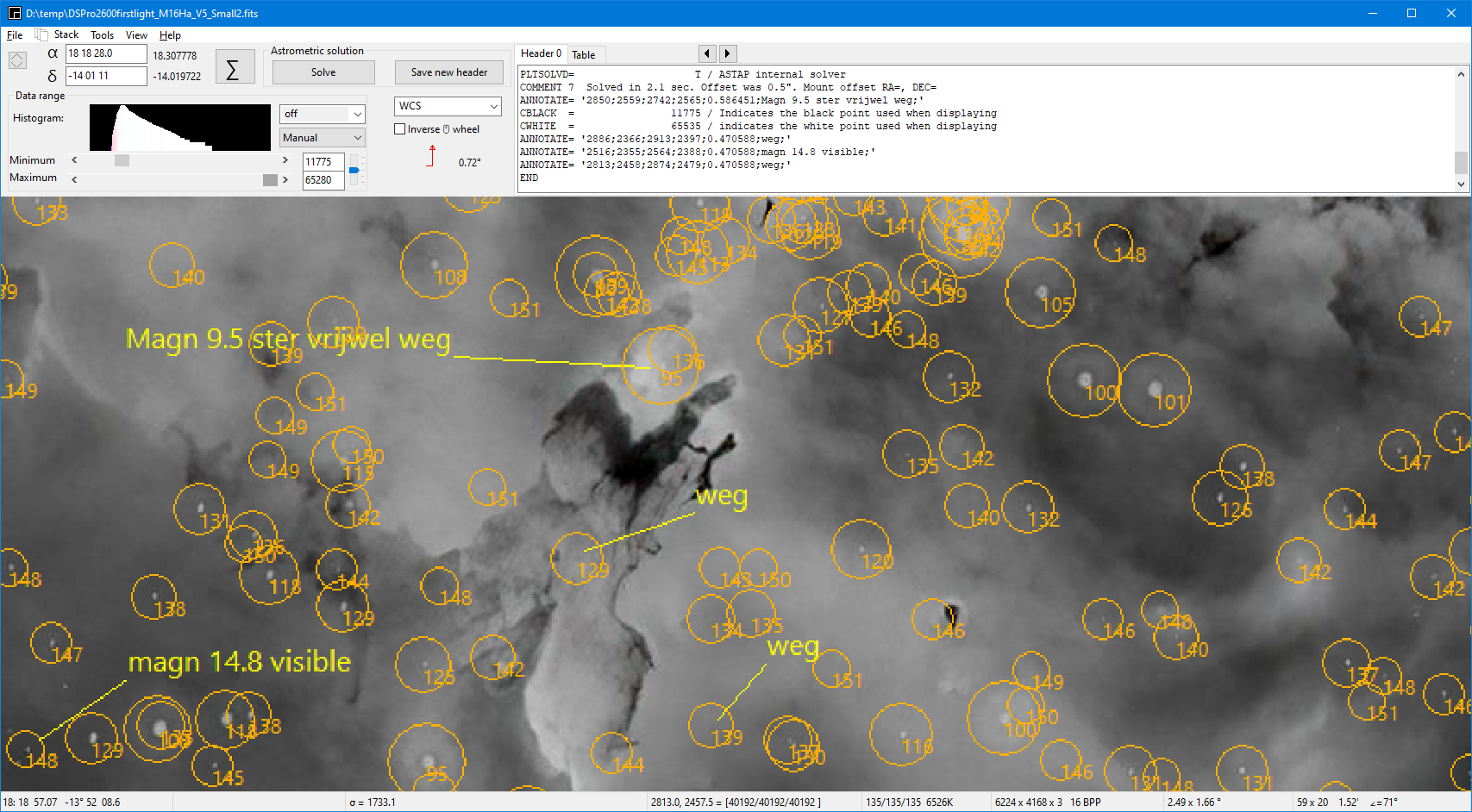Image resolution: width=1472 pixels, height=812 pixels.
Task: Open the Stack menu
Action: click(x=66, y=35)
